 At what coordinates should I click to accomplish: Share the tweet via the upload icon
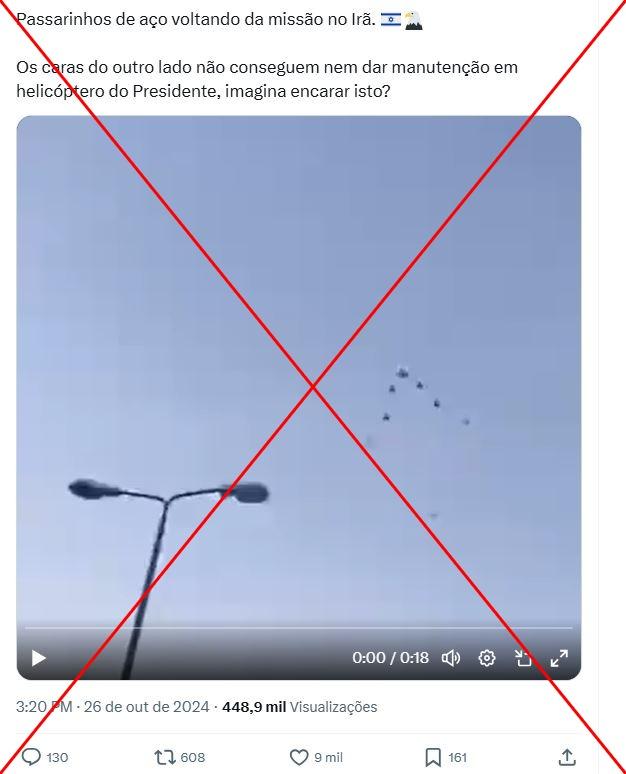(x=567, y=757)
